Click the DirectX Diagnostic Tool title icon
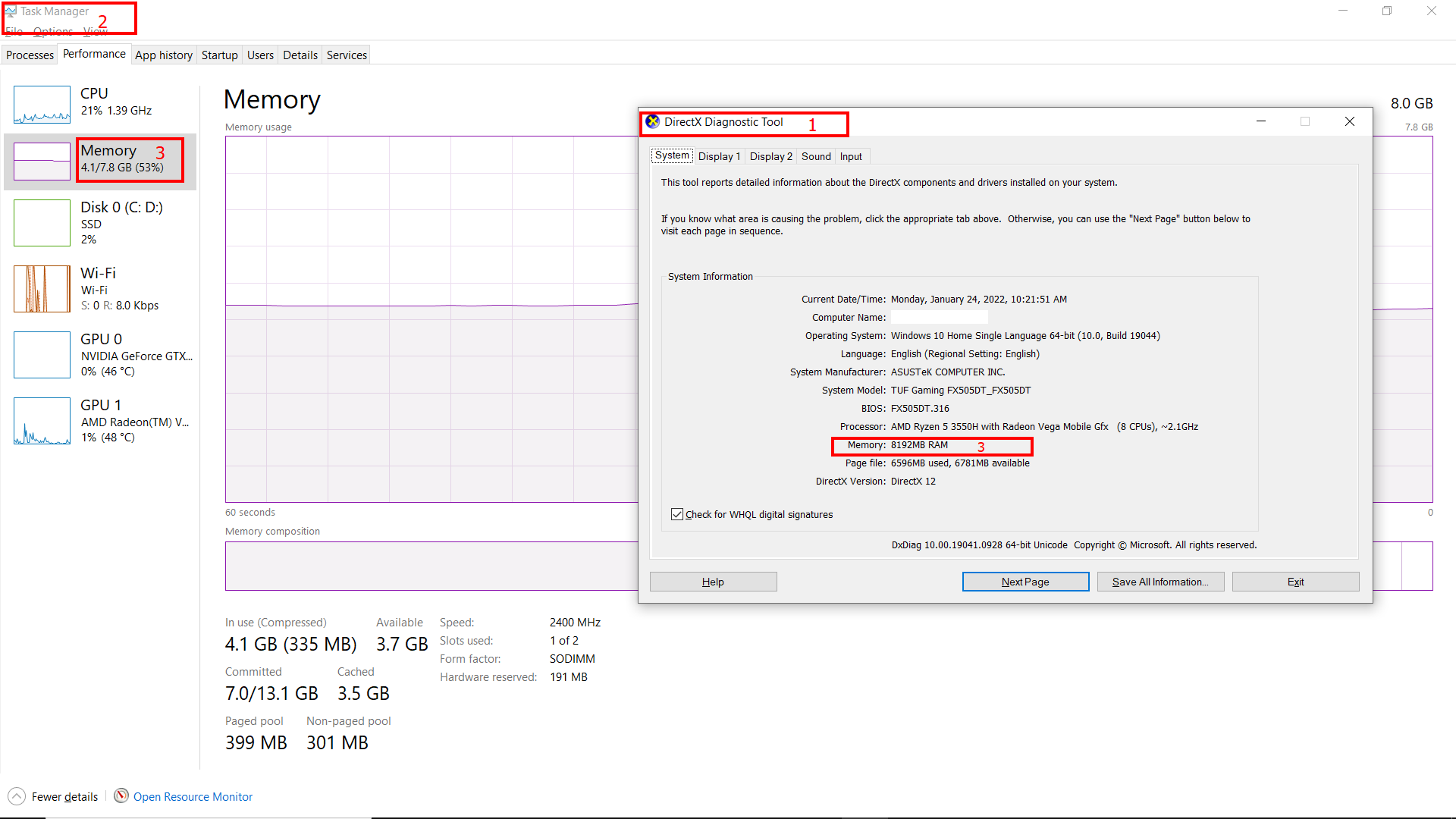This screenshot has height=819, width=1456. (x=652, y=121)
